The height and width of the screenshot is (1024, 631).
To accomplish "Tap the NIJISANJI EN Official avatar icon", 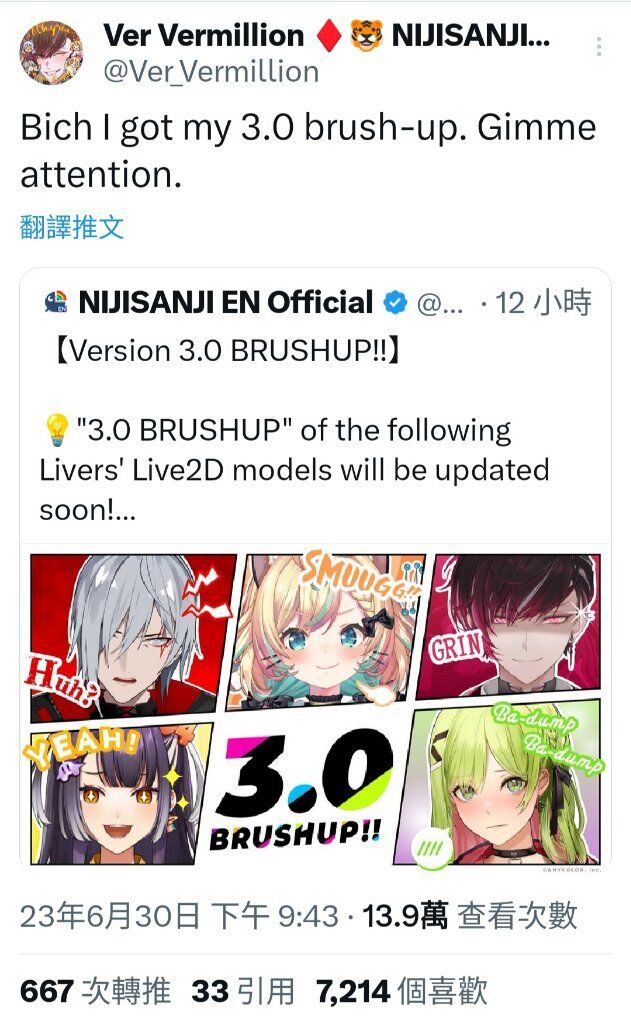I will click(56, 302).
